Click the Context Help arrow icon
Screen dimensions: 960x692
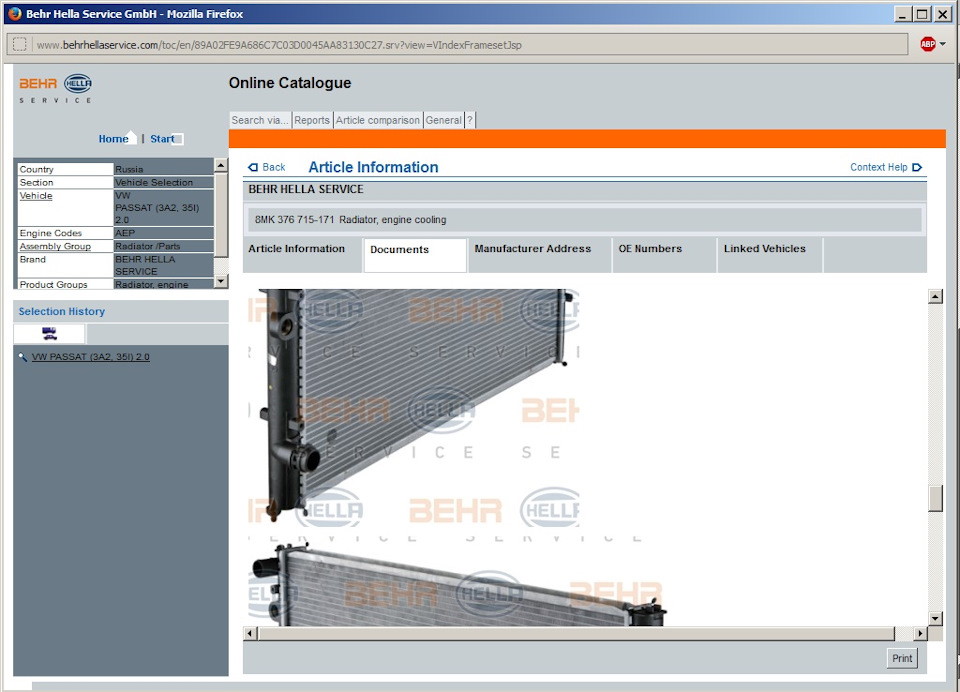point(917,167)
